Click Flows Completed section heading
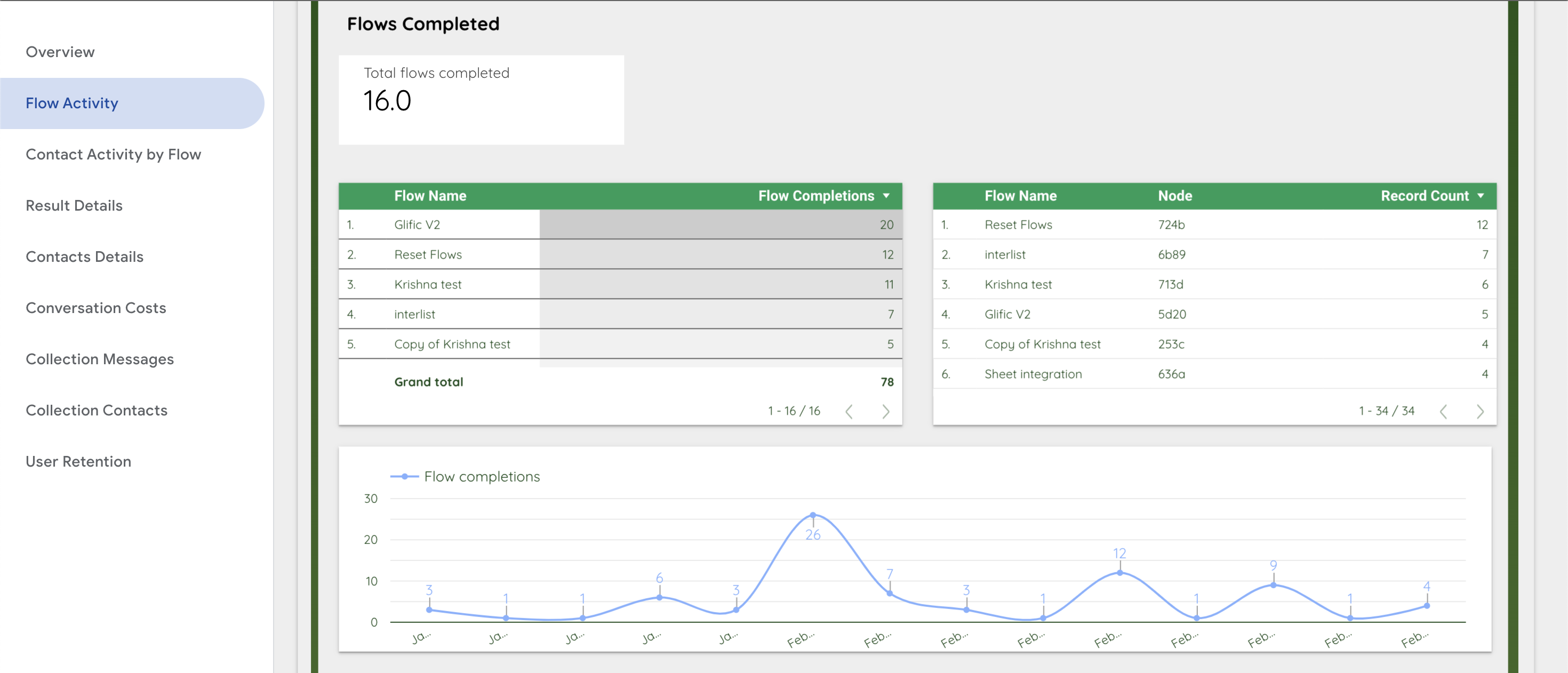This screenshot has width=1568, height=673. point(423,24)
